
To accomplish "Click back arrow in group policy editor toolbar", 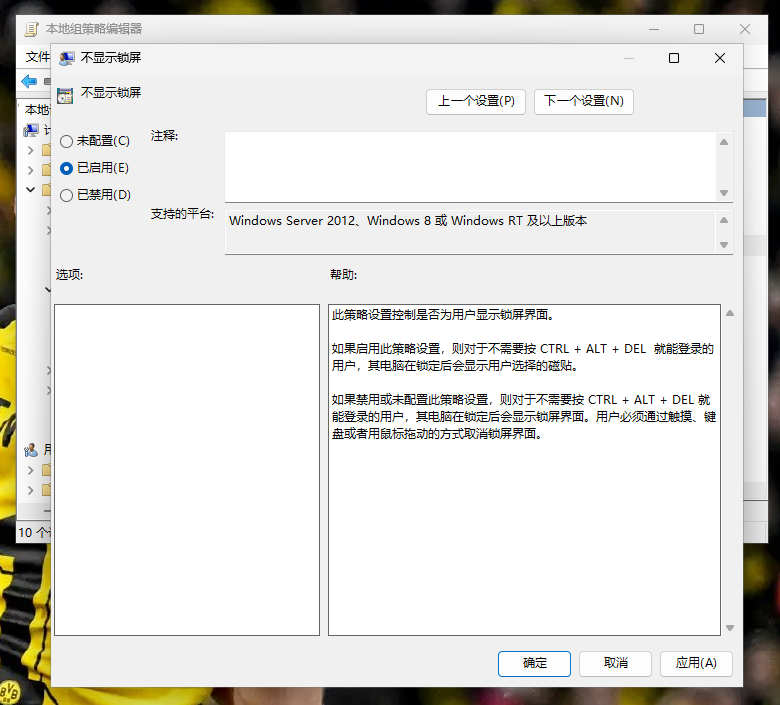I will (29, 81).
